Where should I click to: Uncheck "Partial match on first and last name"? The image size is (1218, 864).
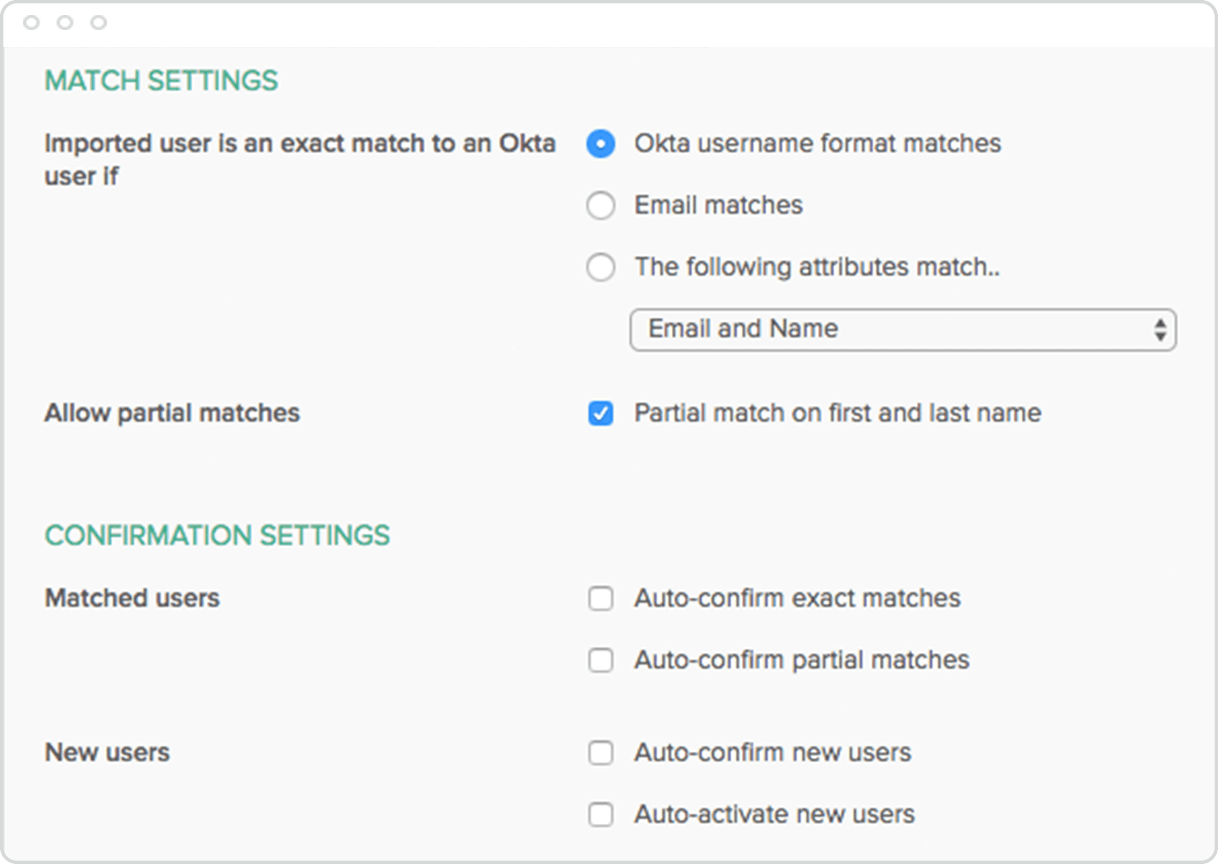(600, 414)
